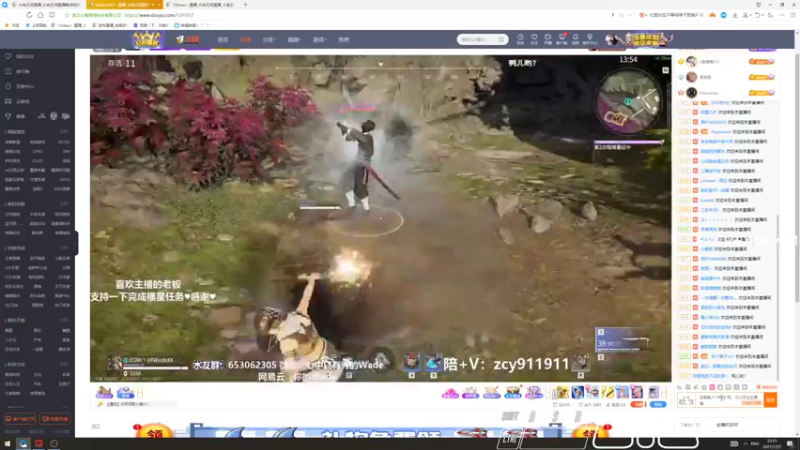Image resolution: width=800 pixels, height=450 pixels.
Task: Click the drum gift icon in gift bar
Action: (512, 392)
